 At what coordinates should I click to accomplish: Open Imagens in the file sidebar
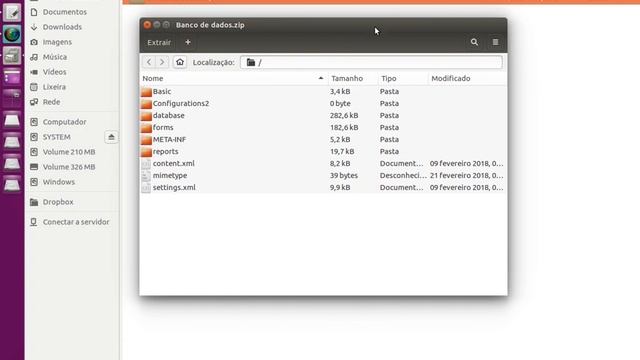tap(57, 42)
